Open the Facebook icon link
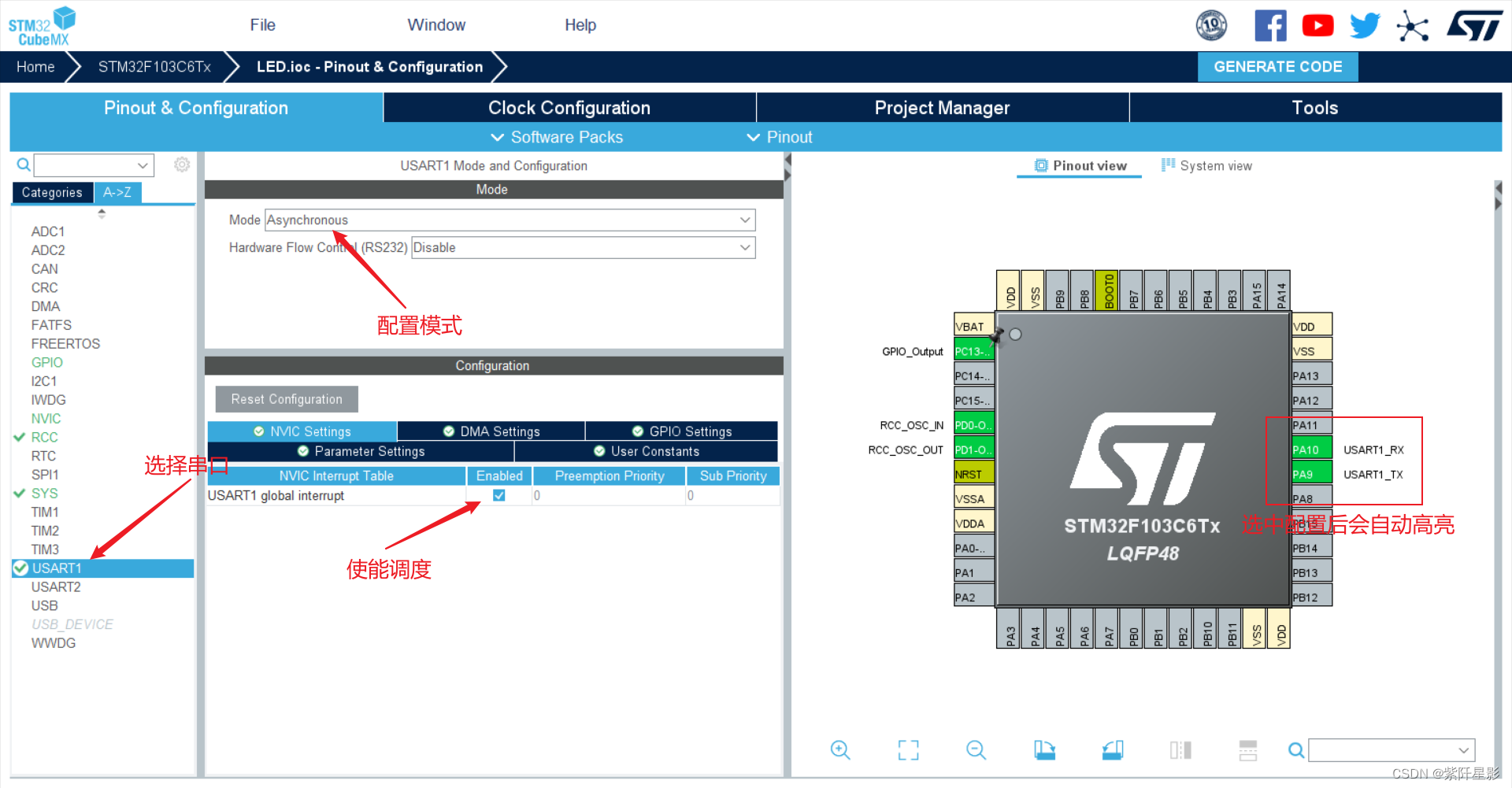1512x788 pixels. coord(1270,25)
